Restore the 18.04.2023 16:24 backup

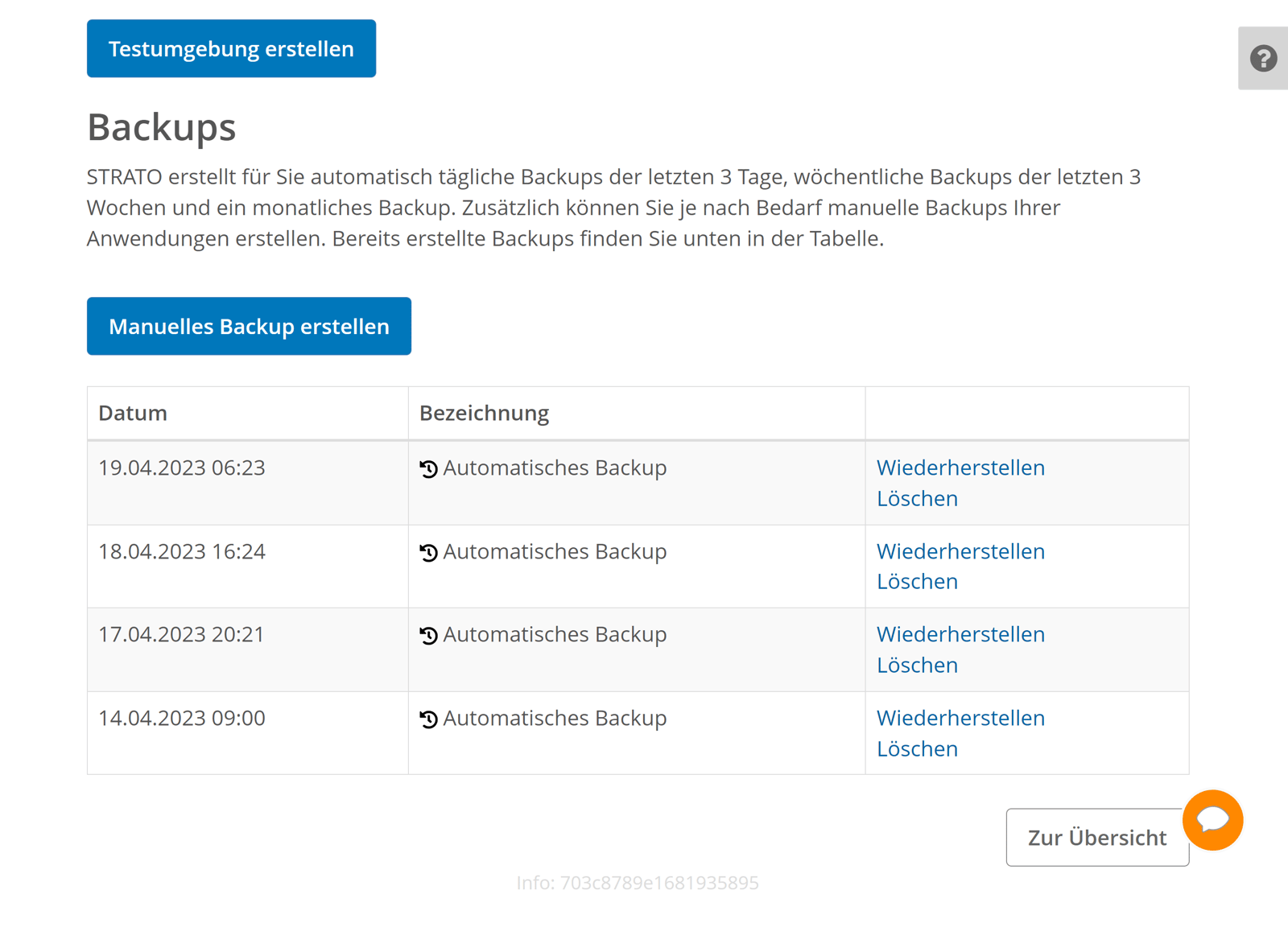click(960, 551)
